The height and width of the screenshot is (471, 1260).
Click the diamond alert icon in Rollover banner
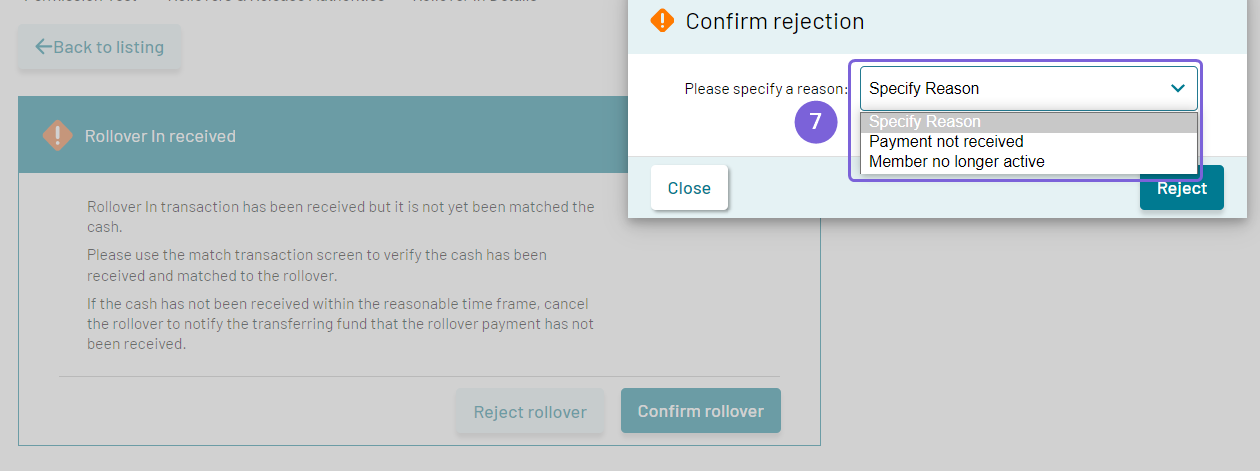point(58,135)
